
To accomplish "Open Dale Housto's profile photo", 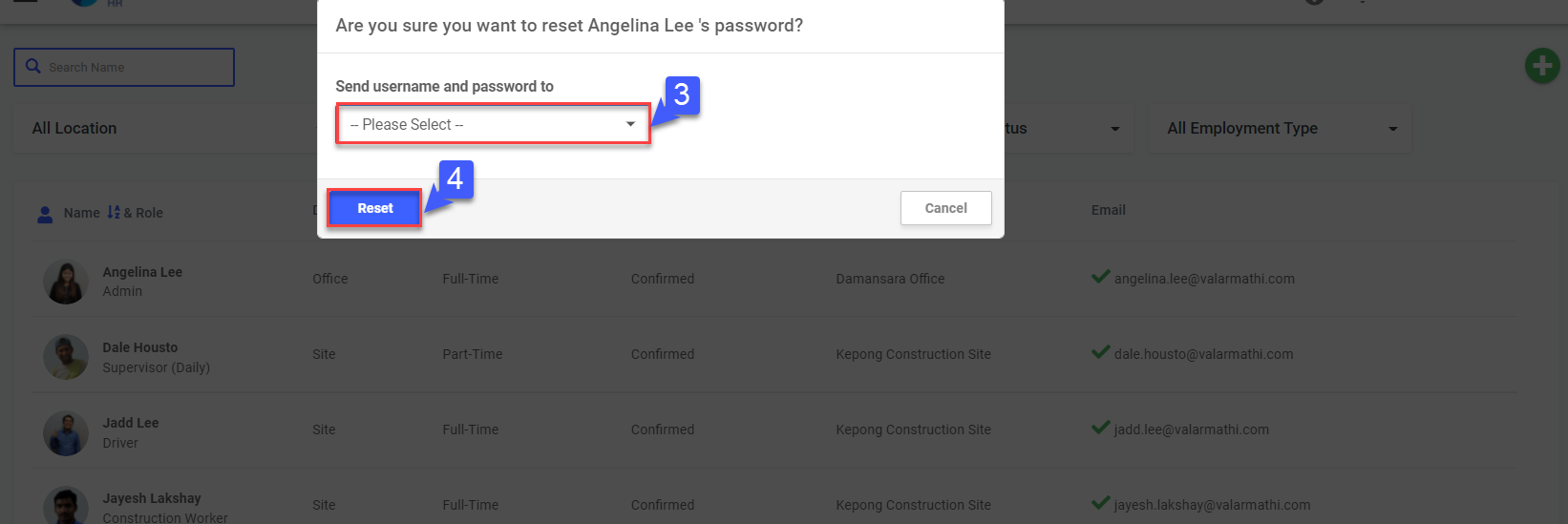I will (x=66, y=357).
